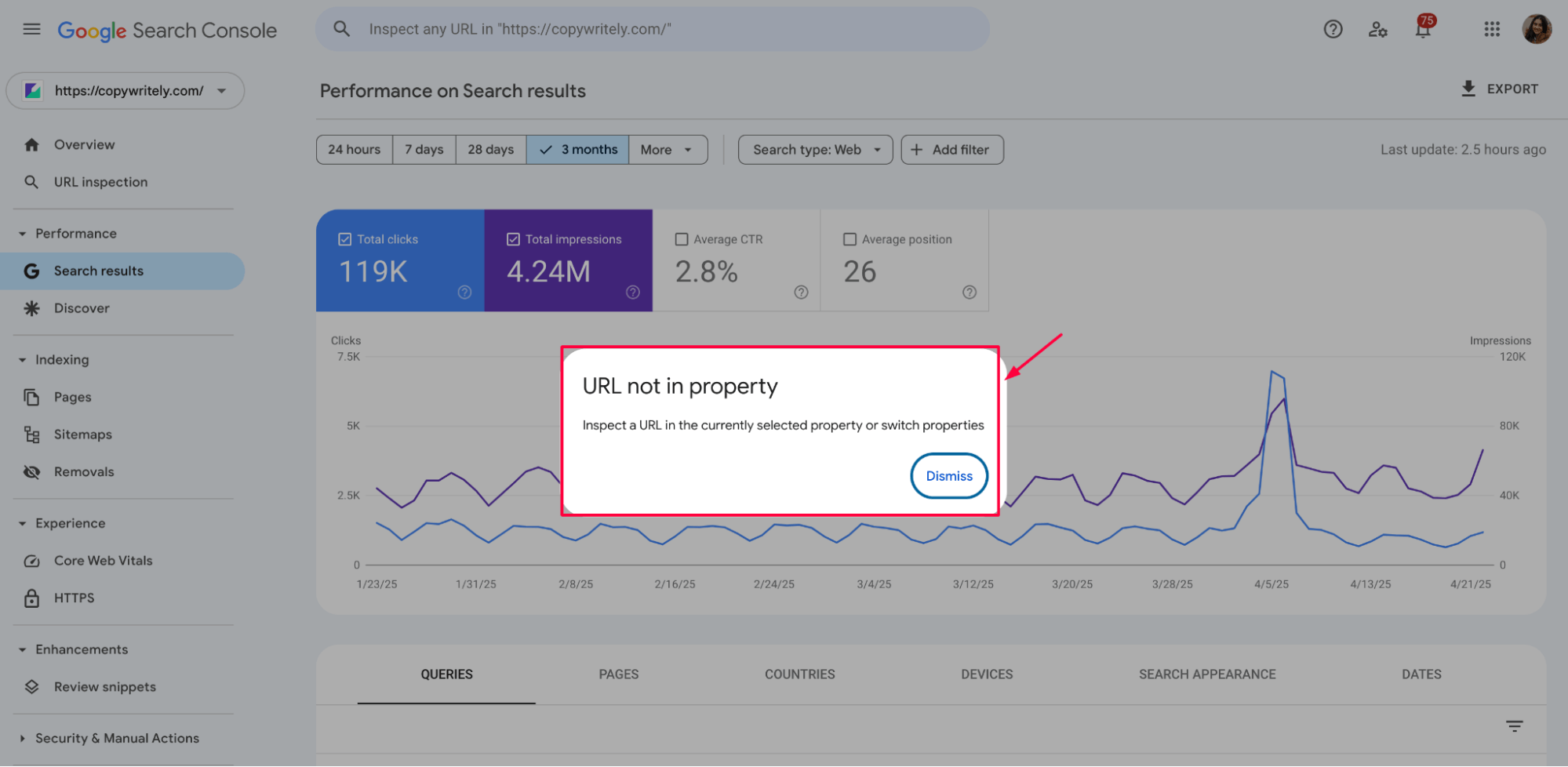1568x767 pixels.
Task: Click the Export download icon
Action: point(1468,89)
